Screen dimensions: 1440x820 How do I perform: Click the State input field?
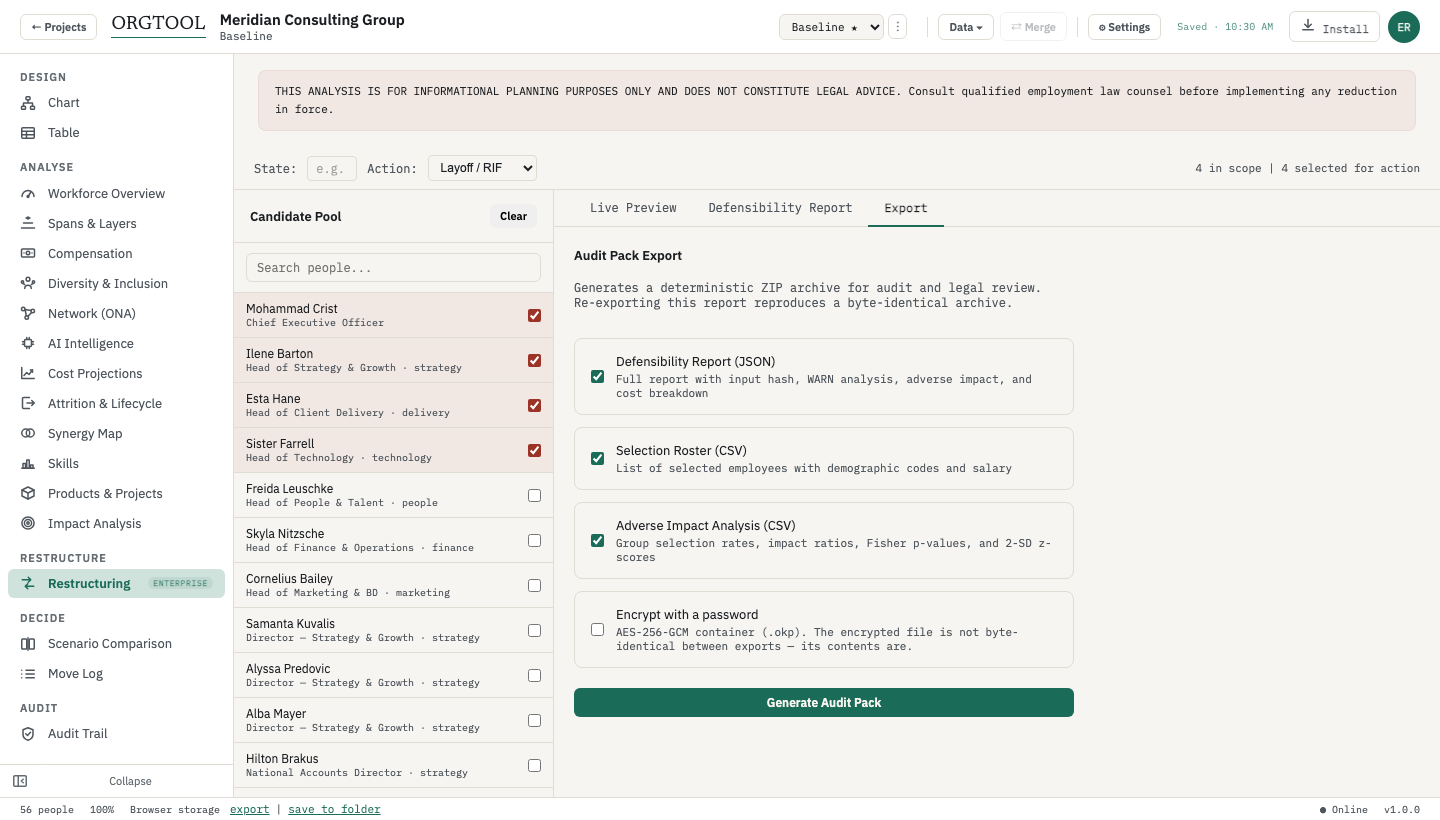pyautogui.click(x=331, y=168)
